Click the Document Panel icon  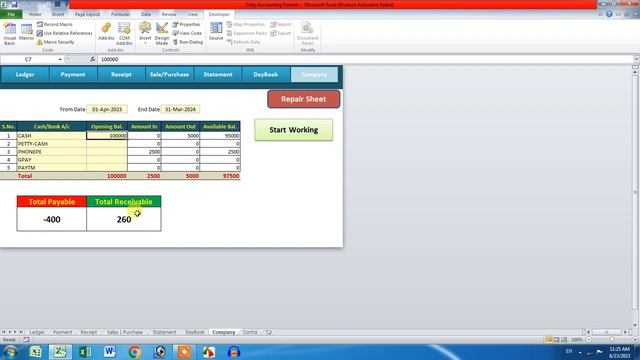pos(307,33)
